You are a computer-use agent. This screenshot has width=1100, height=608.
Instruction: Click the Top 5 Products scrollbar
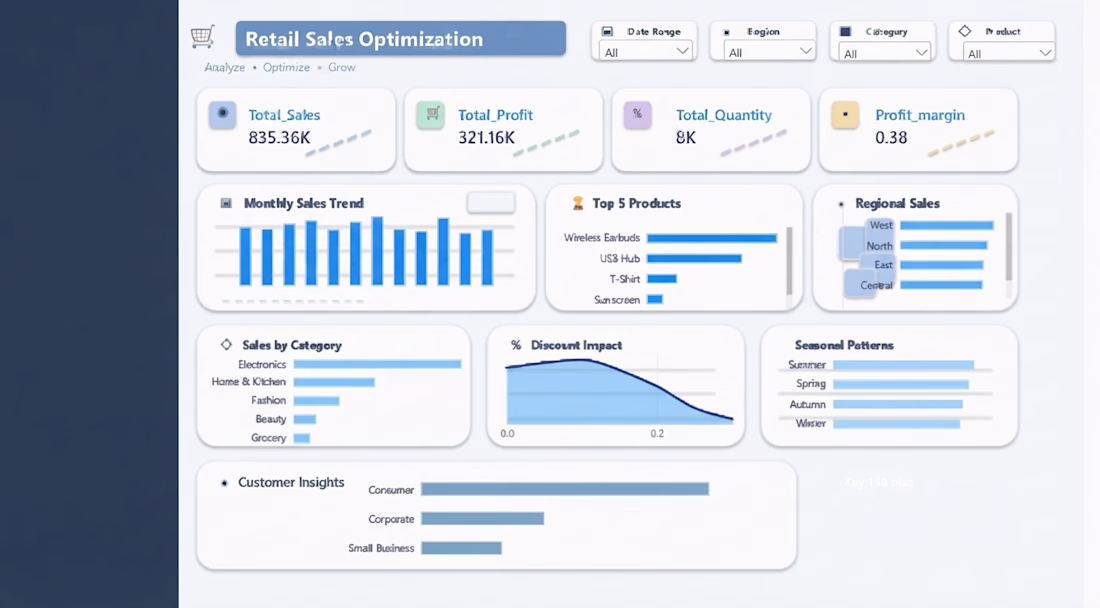click(x=789, y=260)
